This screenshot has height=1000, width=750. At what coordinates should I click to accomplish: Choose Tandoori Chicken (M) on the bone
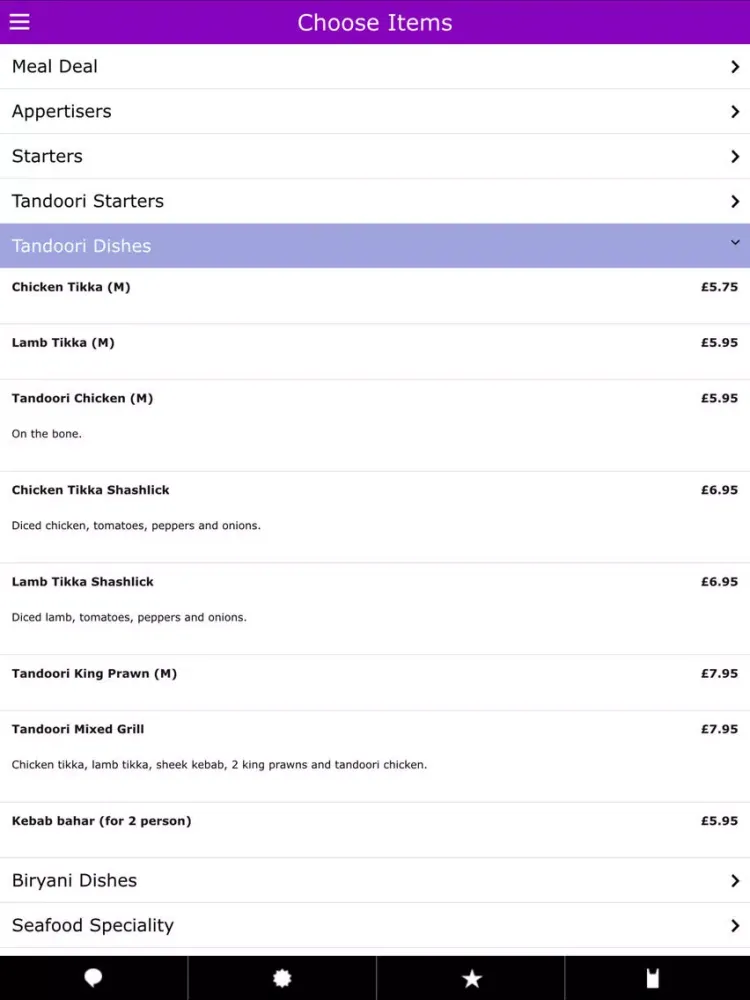pyautogui.click(x=375, y=425)
